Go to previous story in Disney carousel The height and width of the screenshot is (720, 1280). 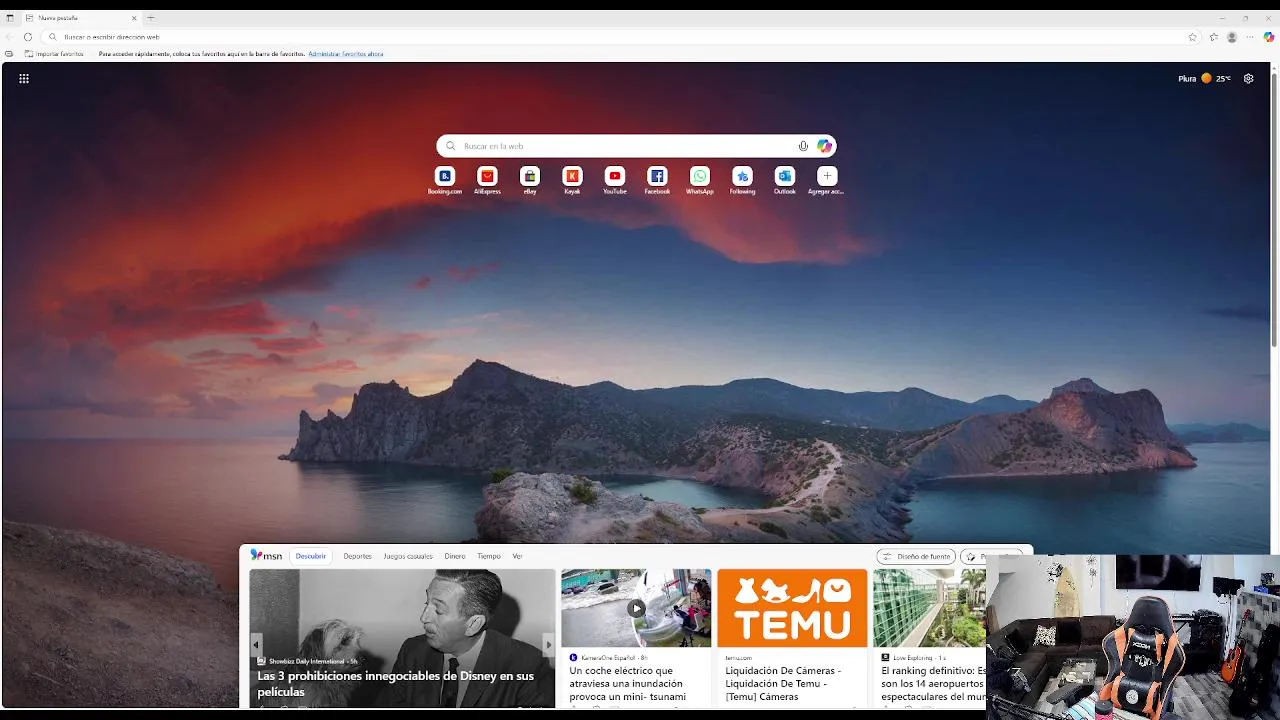click(256, 645)
